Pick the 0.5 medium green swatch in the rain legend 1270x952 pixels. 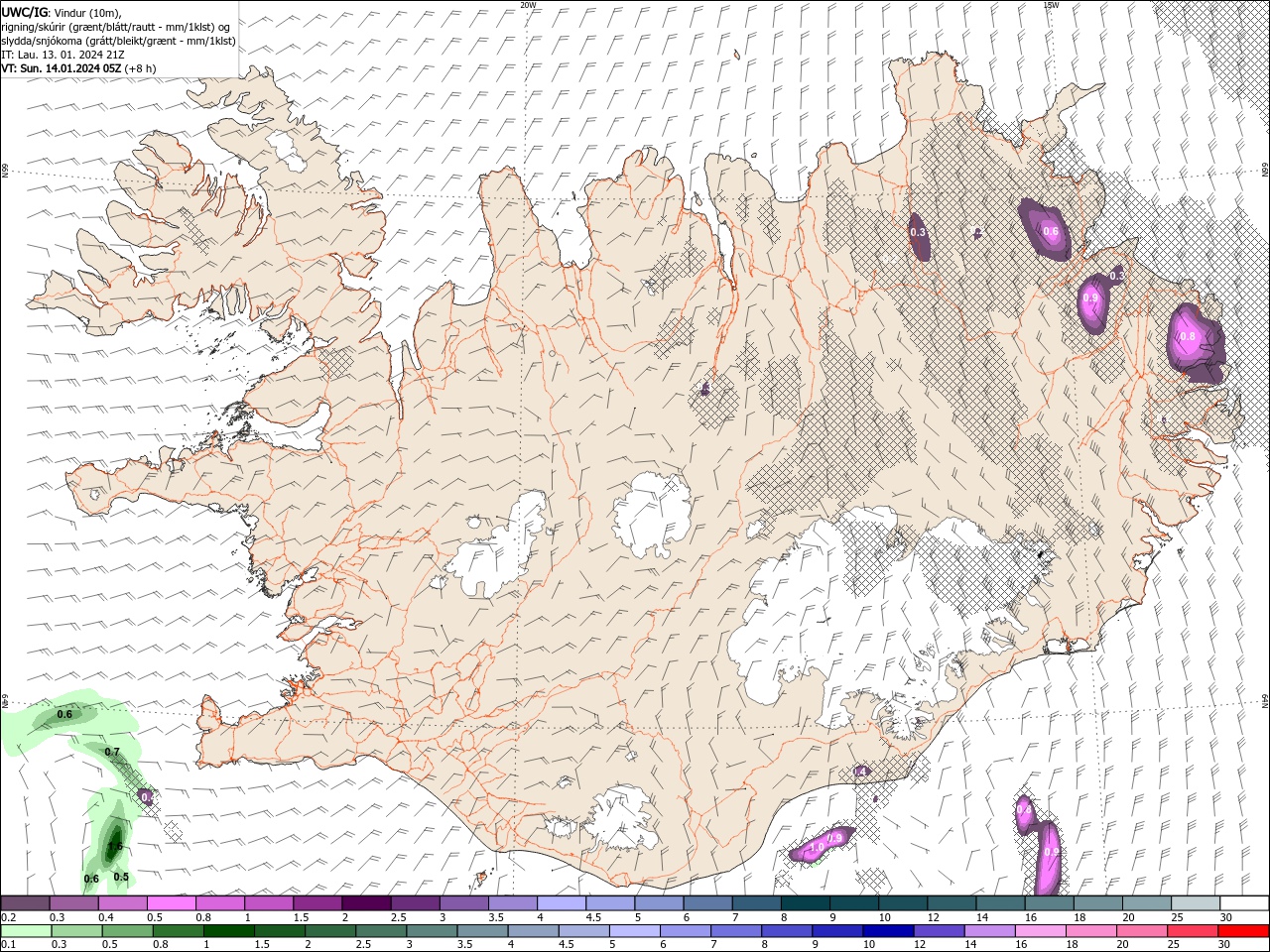(130, 931)
